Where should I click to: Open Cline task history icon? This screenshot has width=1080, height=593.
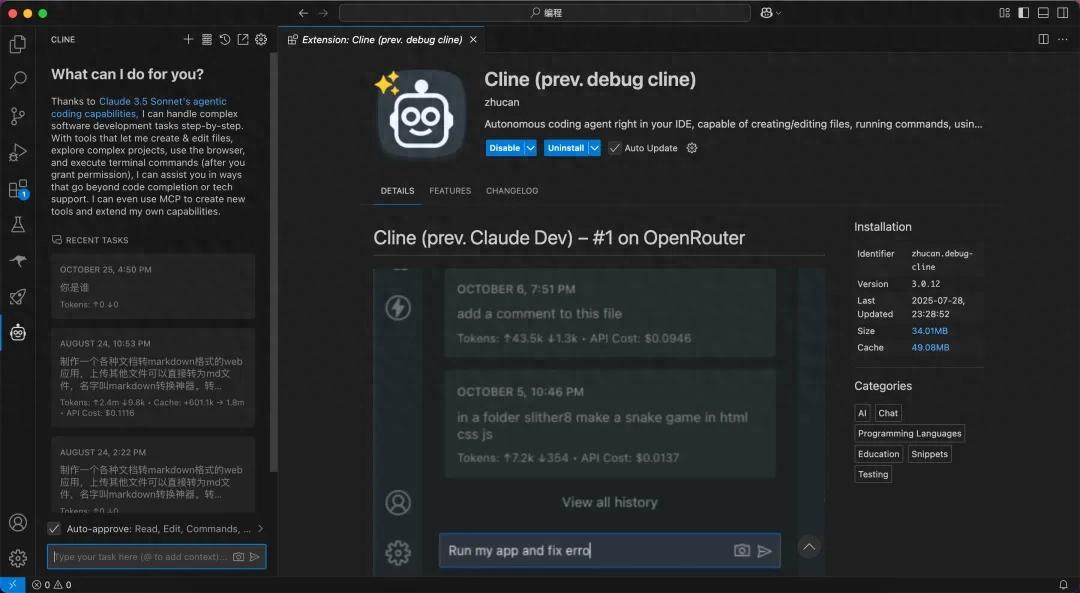coord(225,39)
